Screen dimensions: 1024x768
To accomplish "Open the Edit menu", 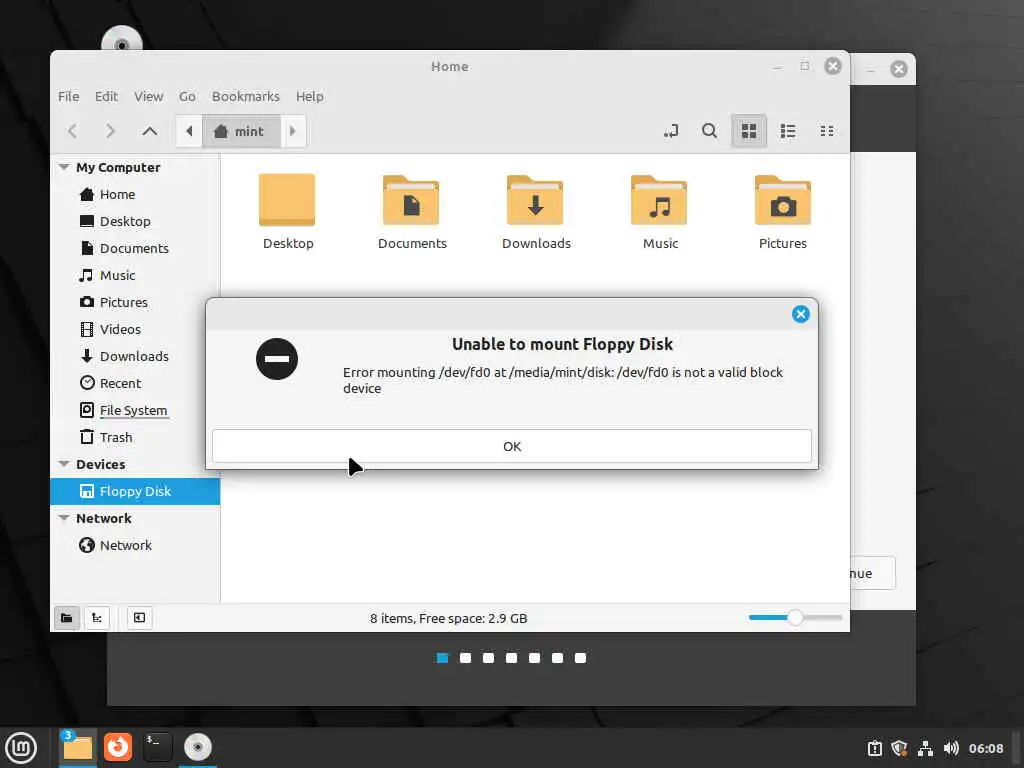I will [x=106, y=97].
